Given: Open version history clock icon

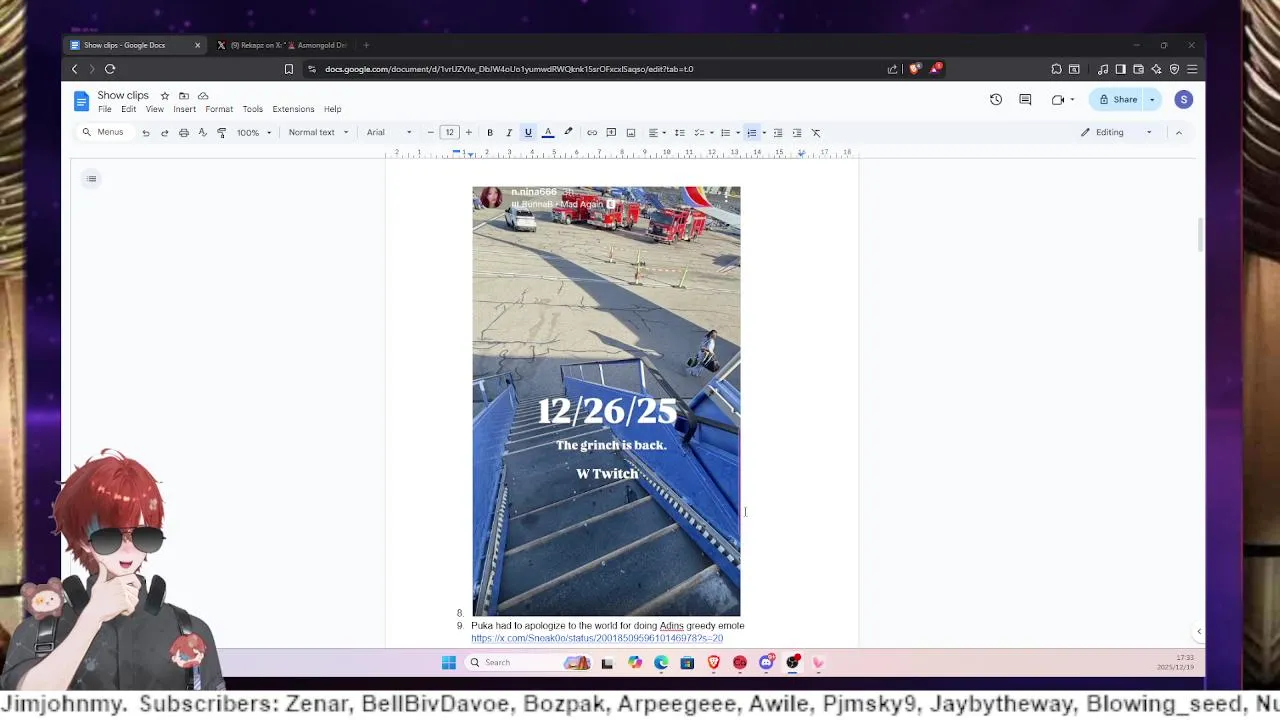Looking at the screenshot, I should 996,100.
